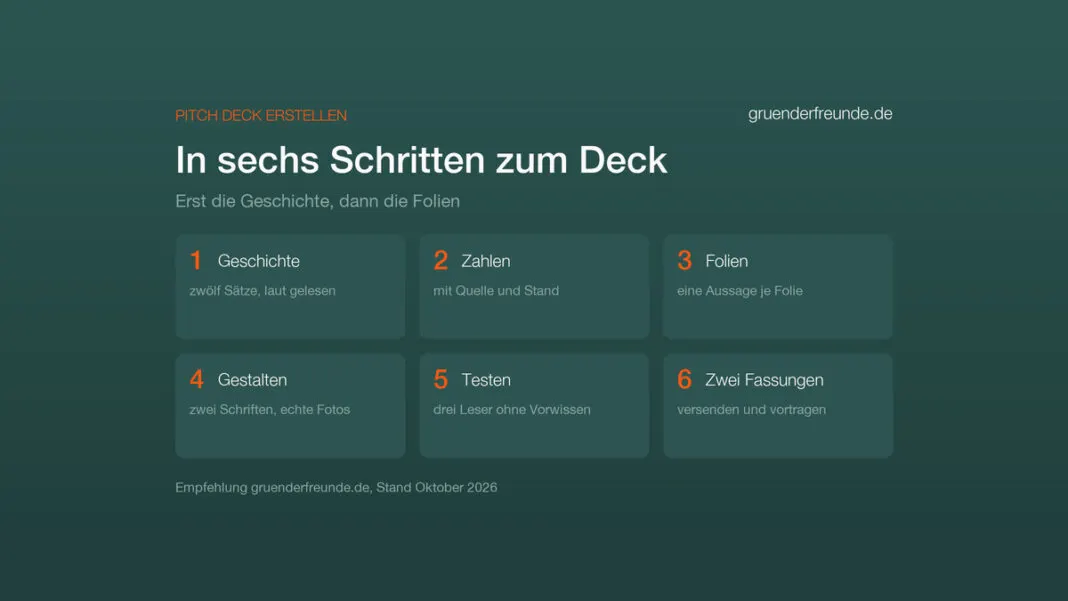
Task: Click the 'PITCH DECK ERSTELLEN' orange heading
Action: (x=261, y=115)
